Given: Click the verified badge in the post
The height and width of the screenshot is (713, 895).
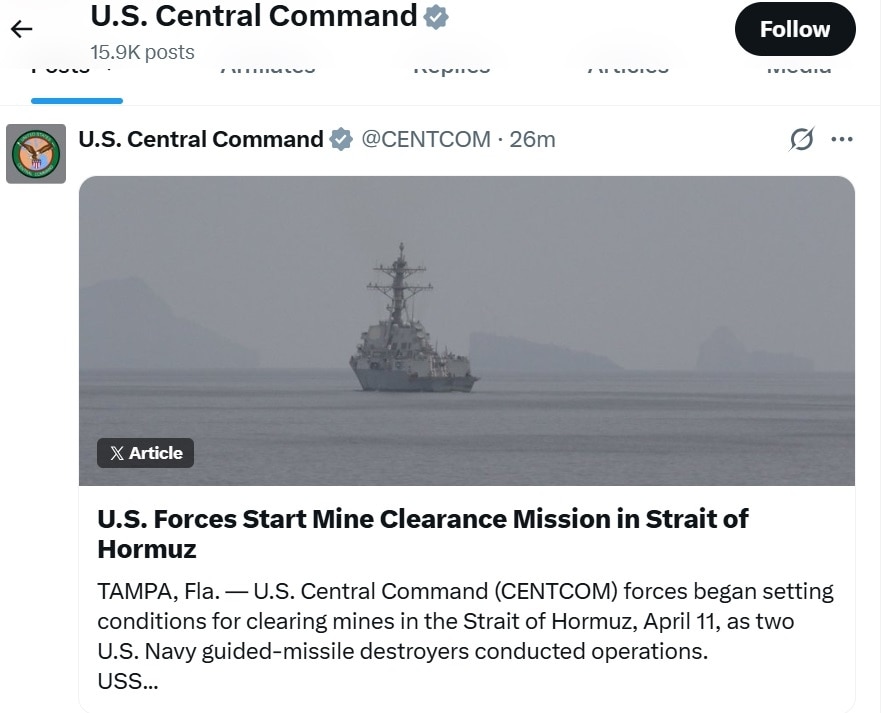Looking at the screenshot, I should [341, 140].
